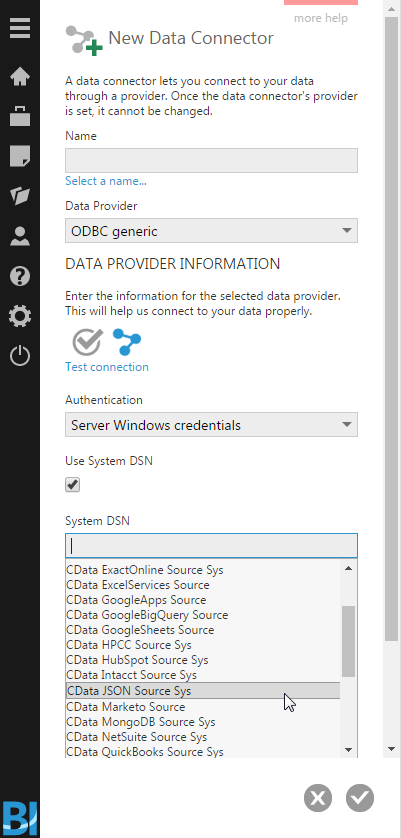Expand the Data Provider dropdown
This screenshot has height=838, width=401.
pos(211,231)
